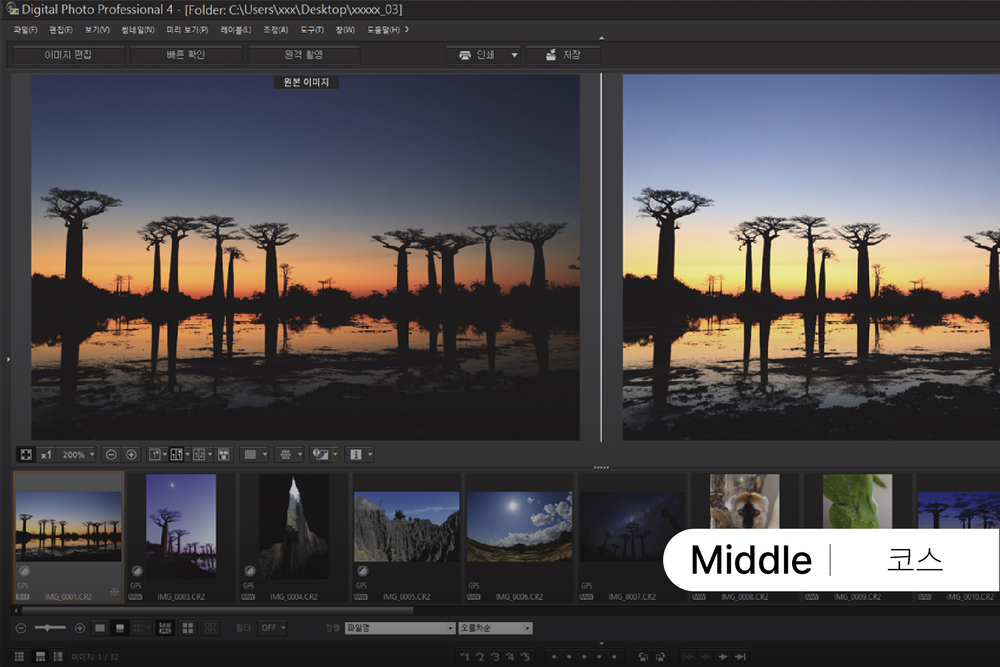Viewport: 1000px width, 667px height.
Task: Select the before/after split comparison icon
Action: click(x=177, y=455)
